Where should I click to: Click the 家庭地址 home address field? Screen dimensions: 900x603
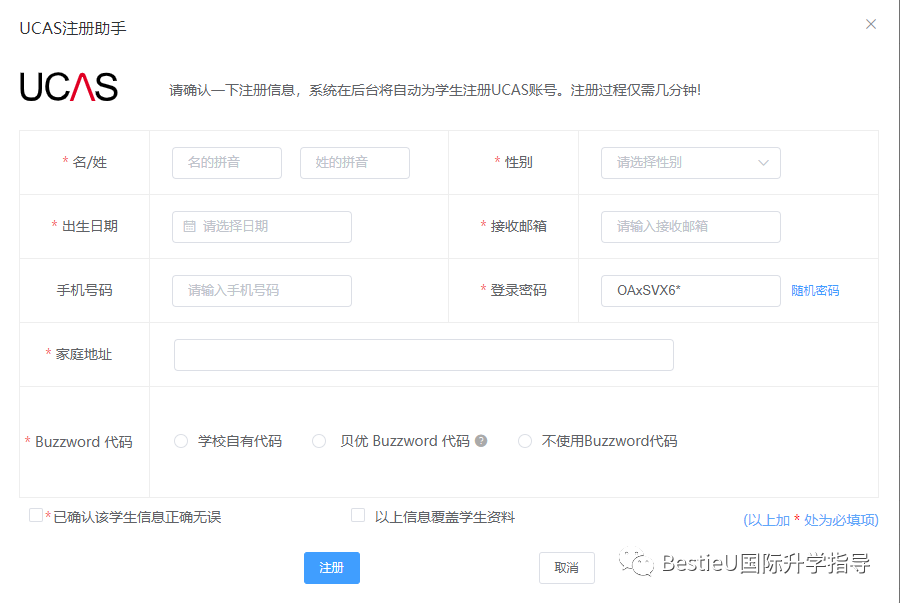coord(424,355)
